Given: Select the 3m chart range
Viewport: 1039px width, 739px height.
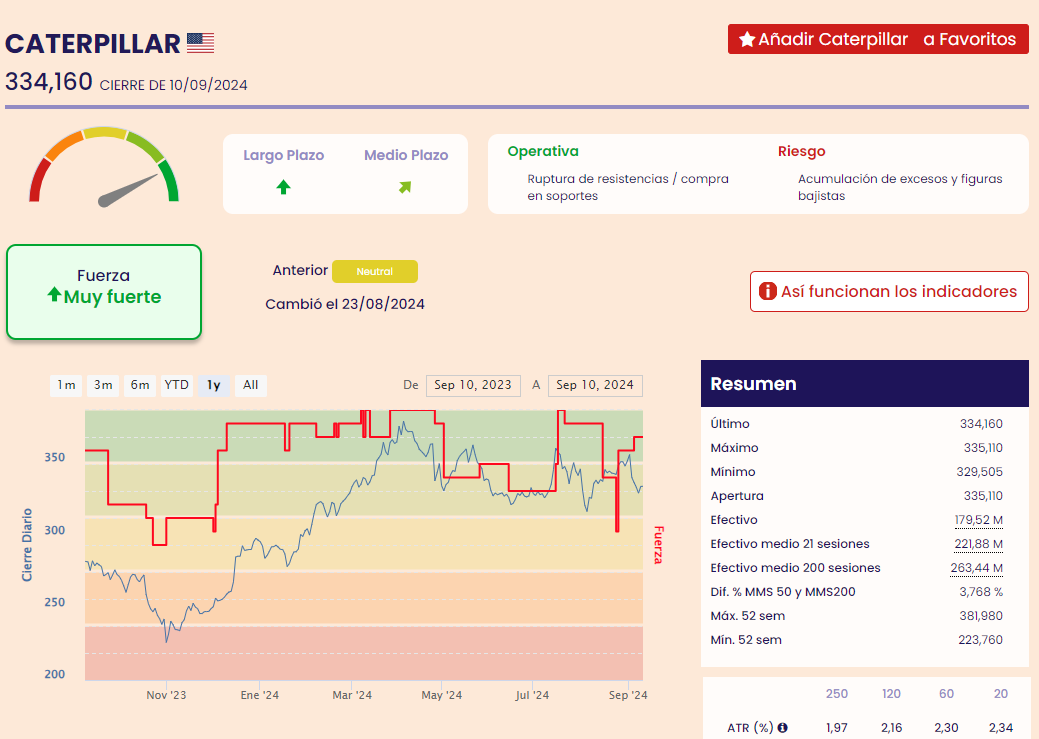Looking at the screenshot, I should (x=103, y=385).
